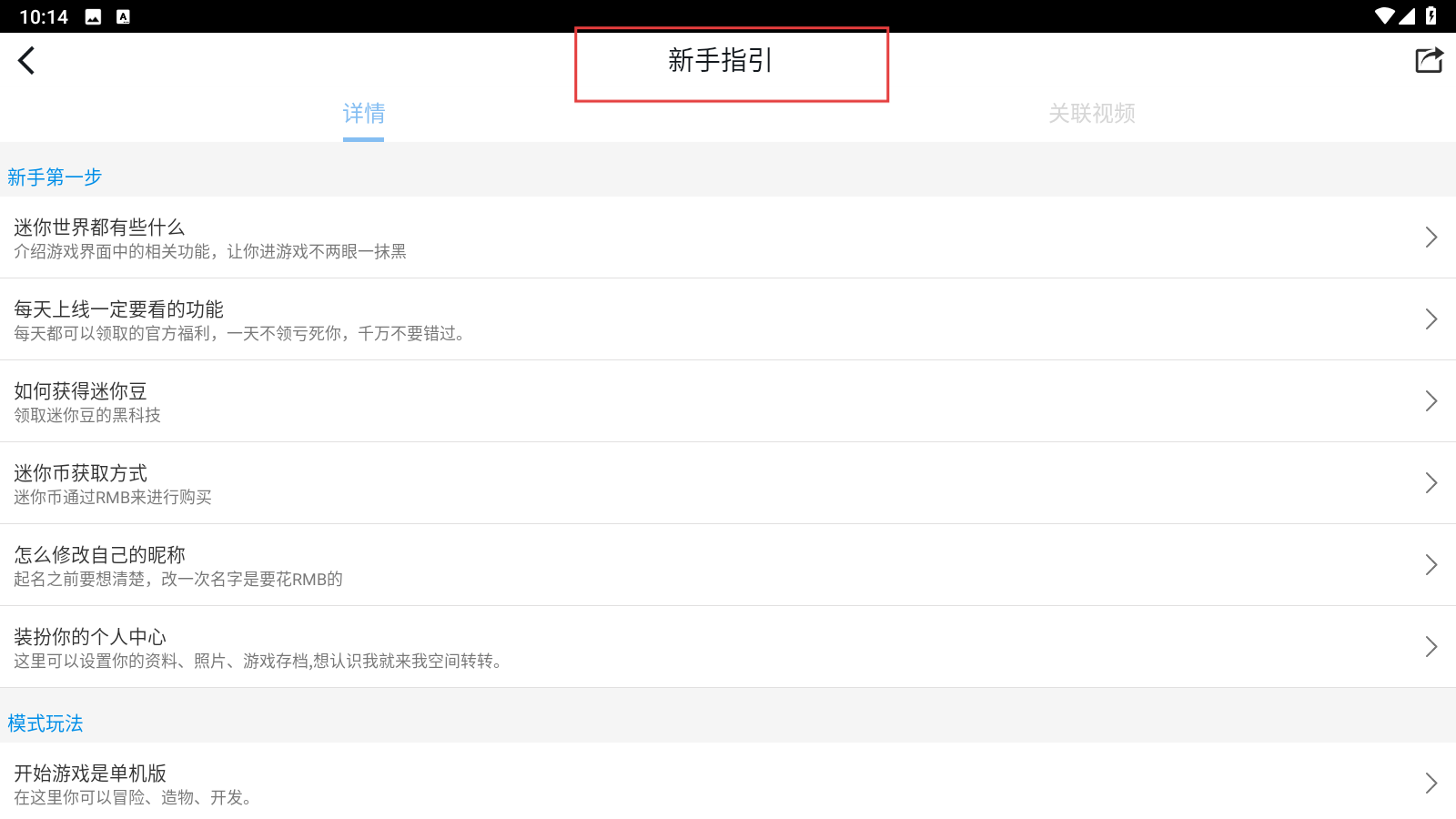The image size is (1456, 819).
Task: Tap the status bar clock 10:14
Action: (44, 16)
